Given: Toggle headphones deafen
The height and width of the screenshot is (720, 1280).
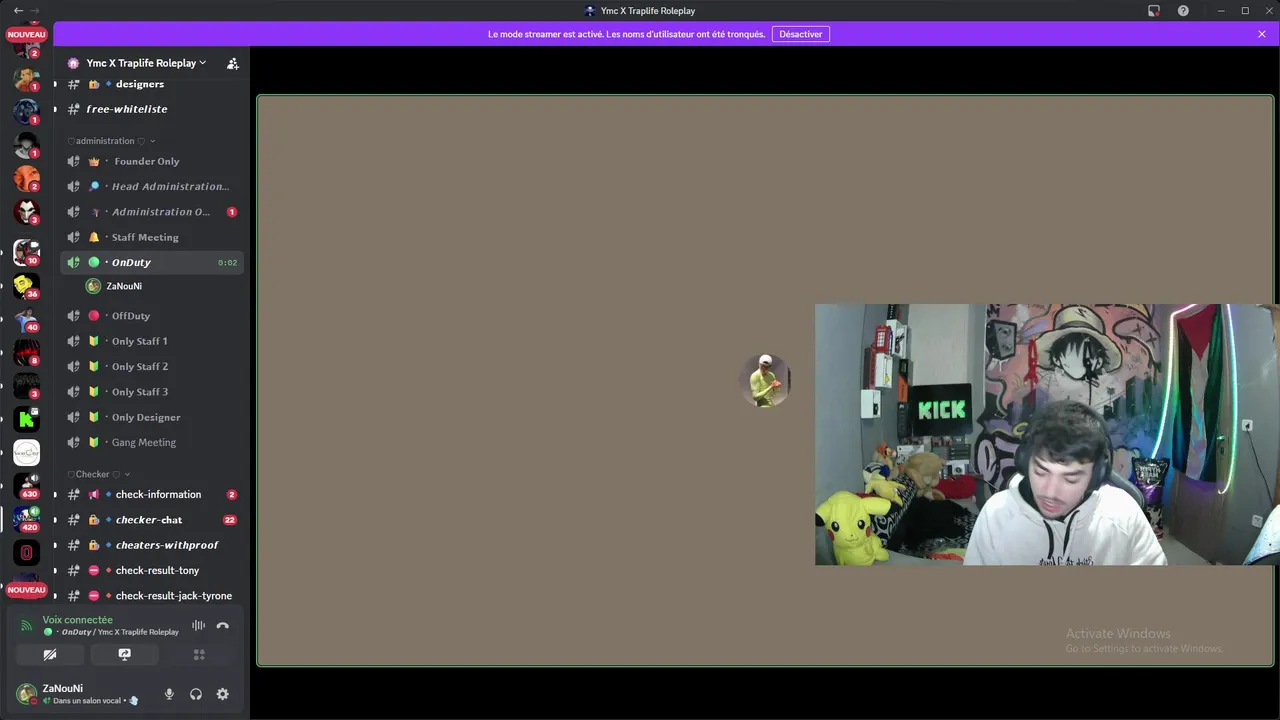Looking at the screenshot, I should click(196, 694).
